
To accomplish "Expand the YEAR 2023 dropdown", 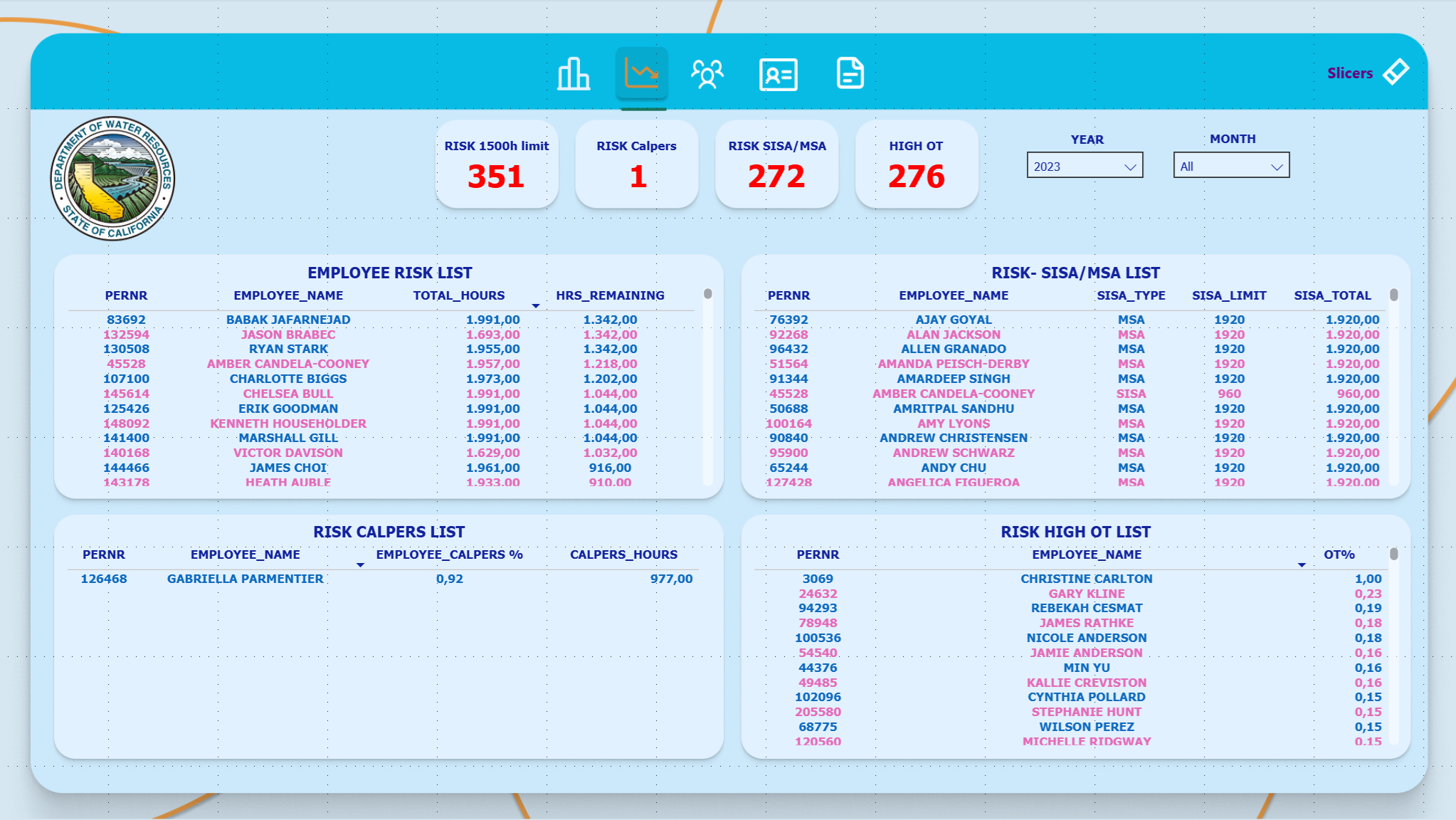I will [x=1085, y=166].
